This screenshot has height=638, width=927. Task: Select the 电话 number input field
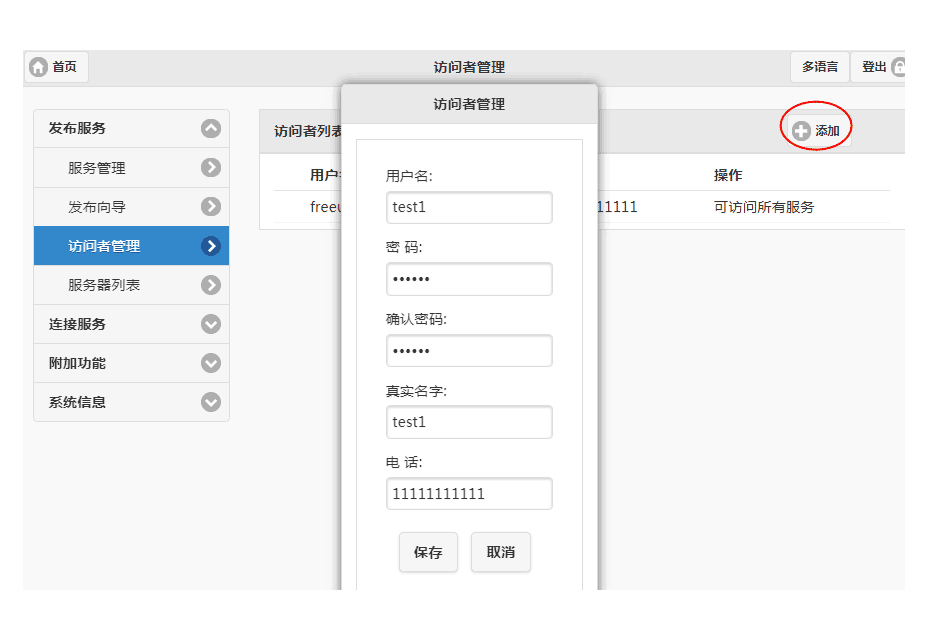click(x=468, y=494)
